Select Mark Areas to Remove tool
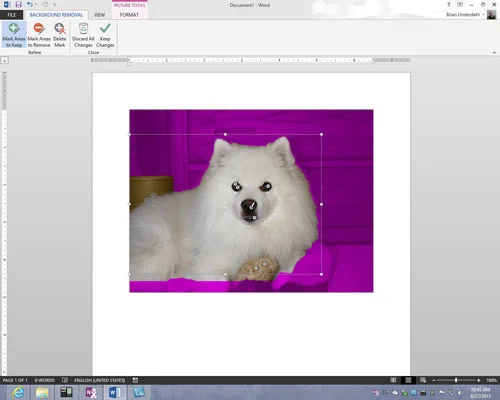Screen dimensions: 500x400 point(39,35)
